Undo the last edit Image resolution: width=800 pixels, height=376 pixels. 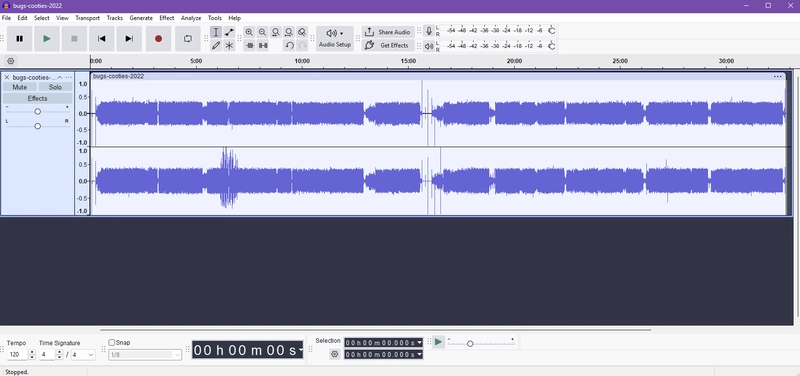point(289,45)
